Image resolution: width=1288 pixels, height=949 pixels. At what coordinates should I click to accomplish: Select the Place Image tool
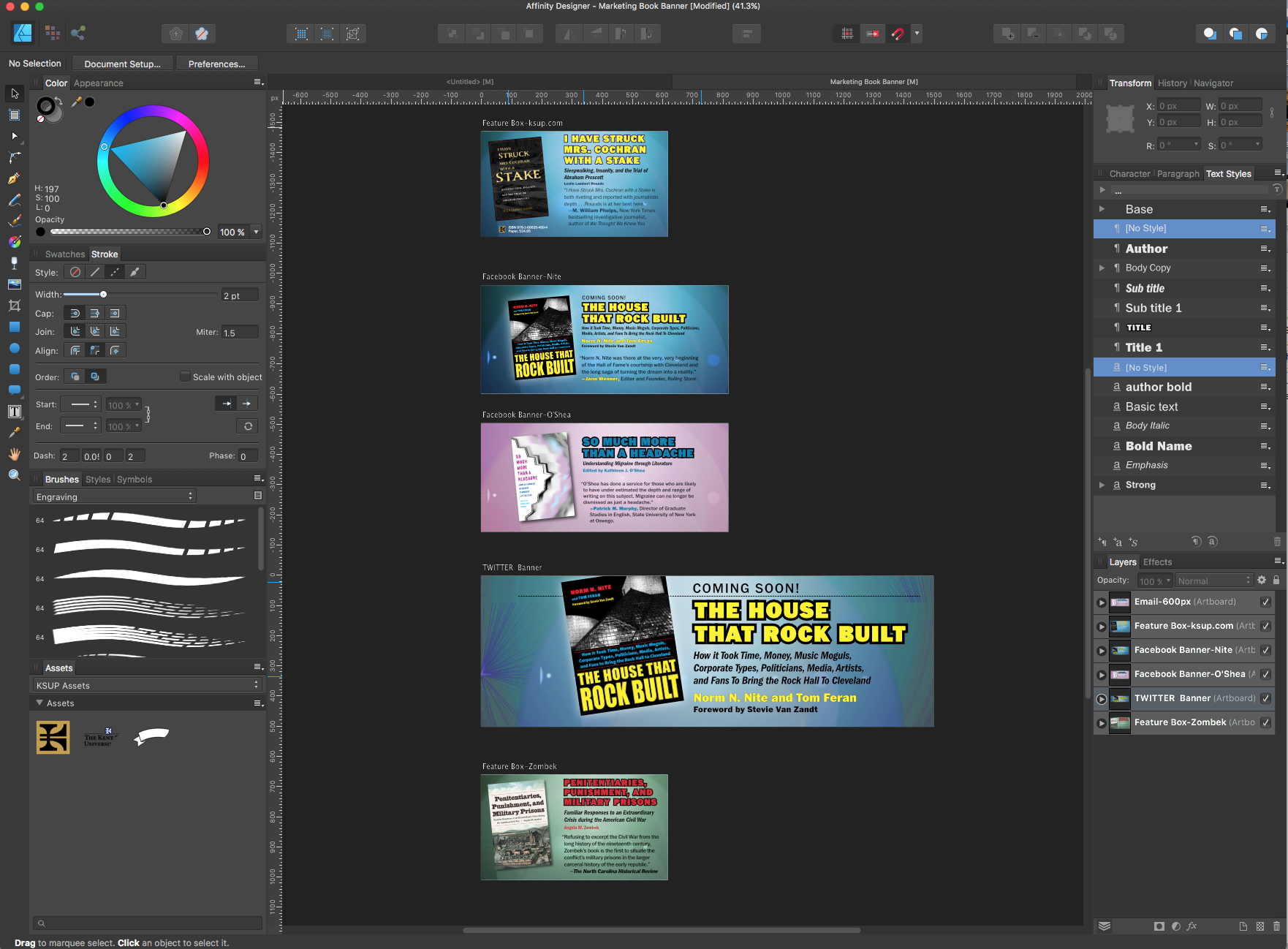point(15,284)
